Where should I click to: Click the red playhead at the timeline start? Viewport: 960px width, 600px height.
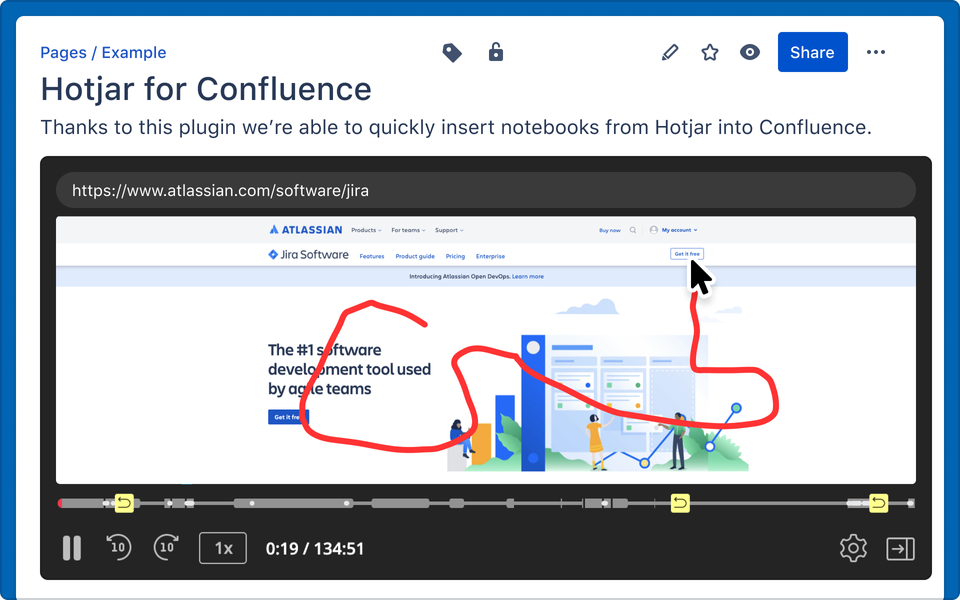pos(60,503)
